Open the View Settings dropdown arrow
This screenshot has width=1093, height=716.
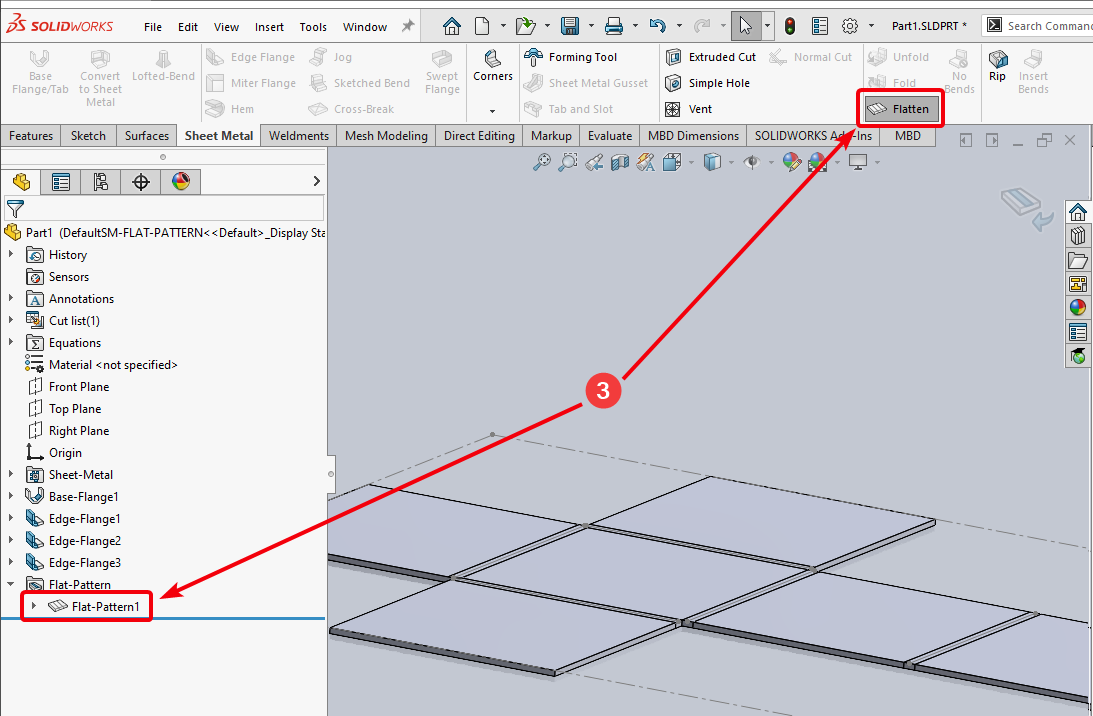877,163
